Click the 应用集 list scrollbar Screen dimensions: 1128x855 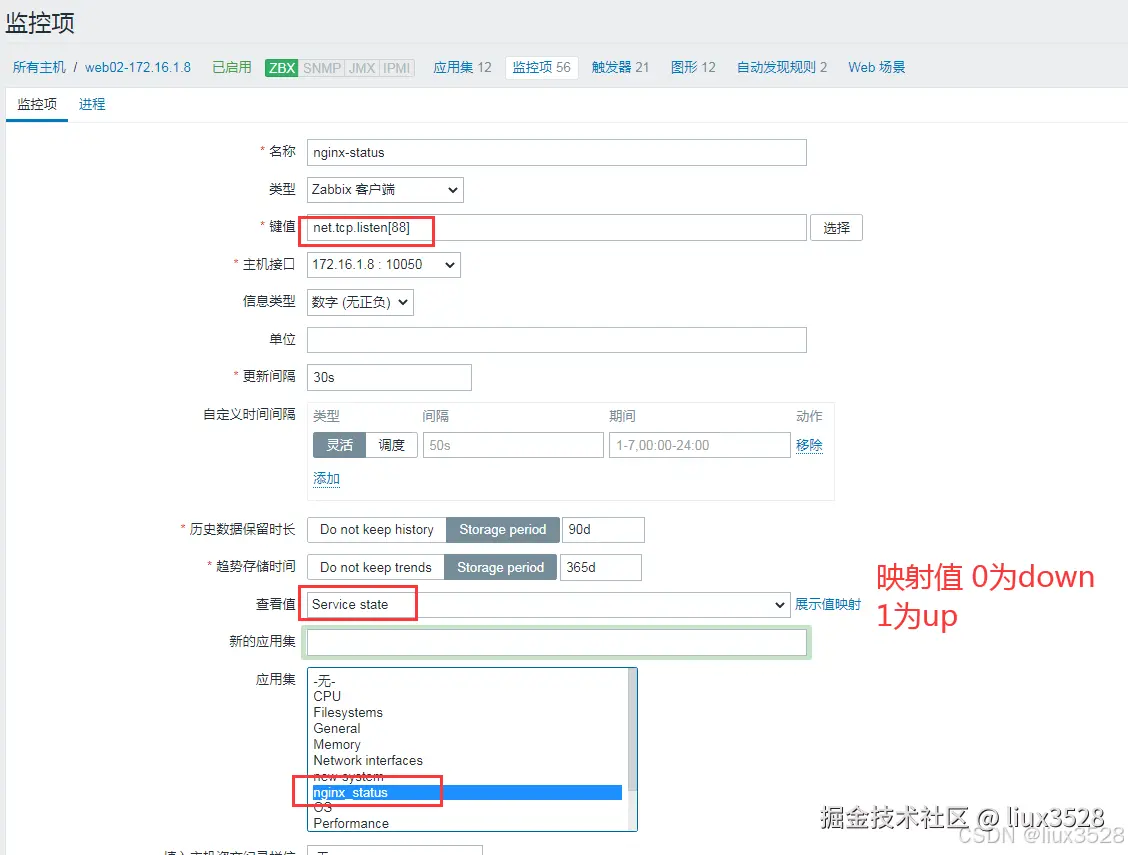coord(632,729)
